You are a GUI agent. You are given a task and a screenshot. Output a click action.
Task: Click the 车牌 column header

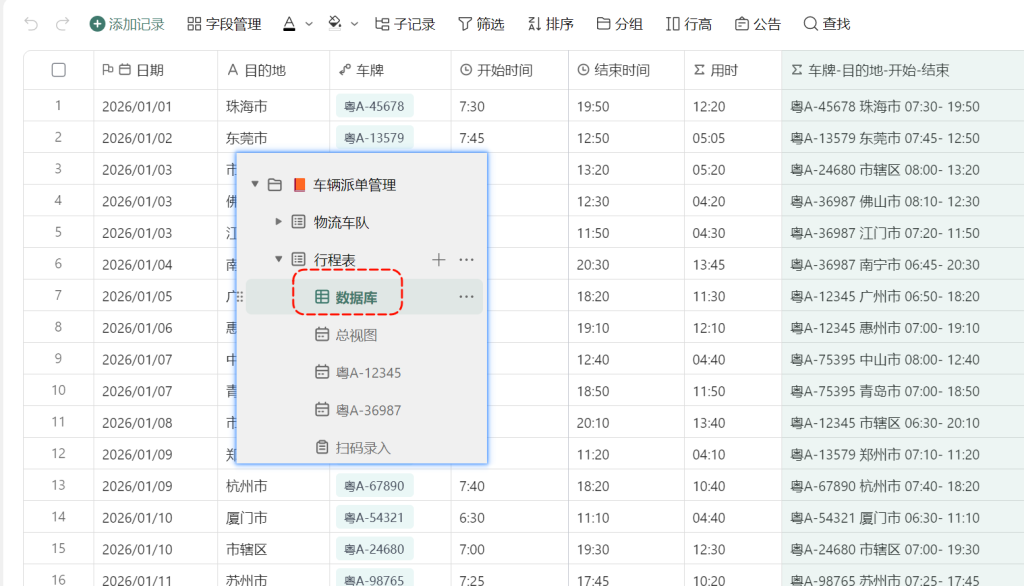[x=391, y=70]
